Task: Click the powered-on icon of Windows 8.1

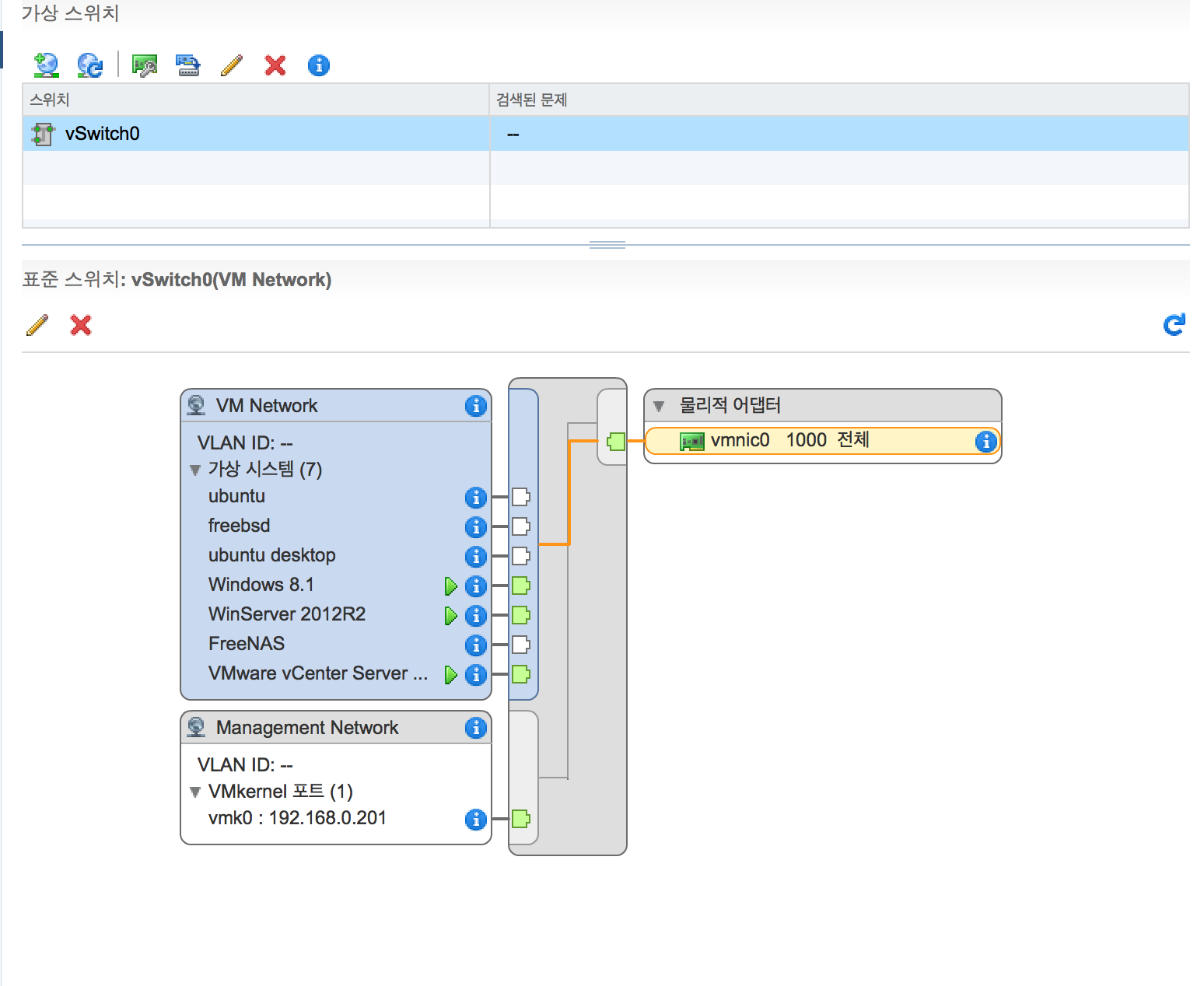Action: [x=450, y=586]
